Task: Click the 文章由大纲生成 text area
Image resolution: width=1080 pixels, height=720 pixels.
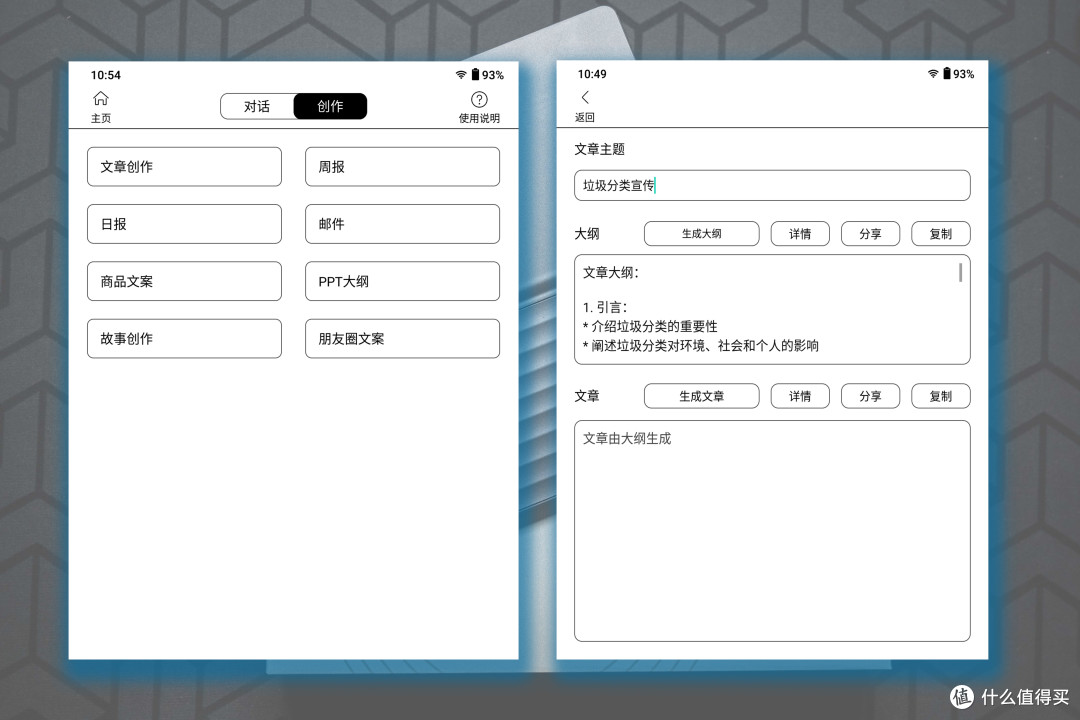Action: click(x=772, y=531)
